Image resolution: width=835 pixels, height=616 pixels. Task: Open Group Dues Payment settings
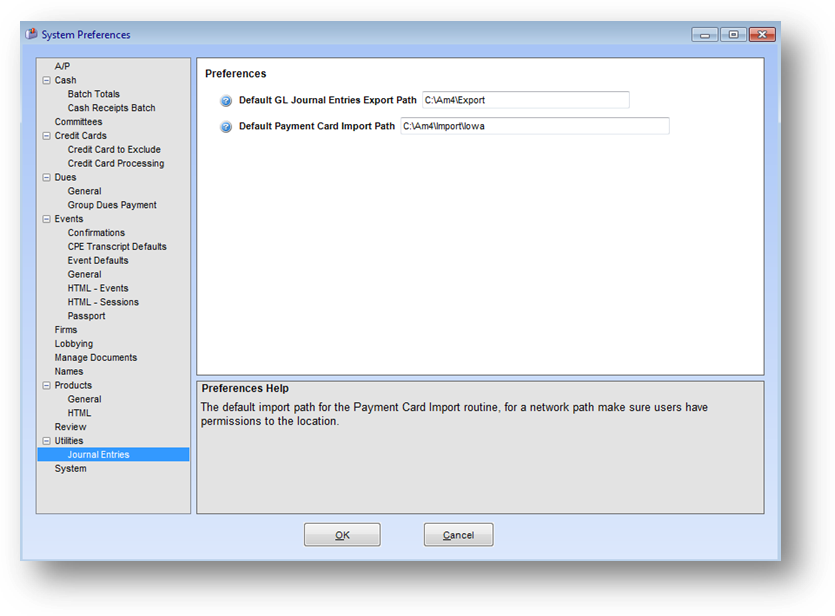pyautogui.click(x=112, y=204)
